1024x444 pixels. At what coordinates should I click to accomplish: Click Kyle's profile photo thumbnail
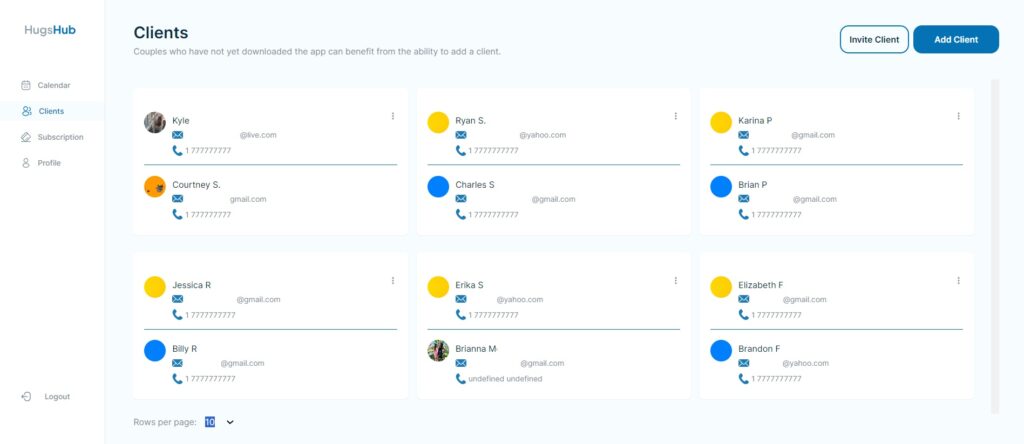pyautogui.click(x=155, y=122)
